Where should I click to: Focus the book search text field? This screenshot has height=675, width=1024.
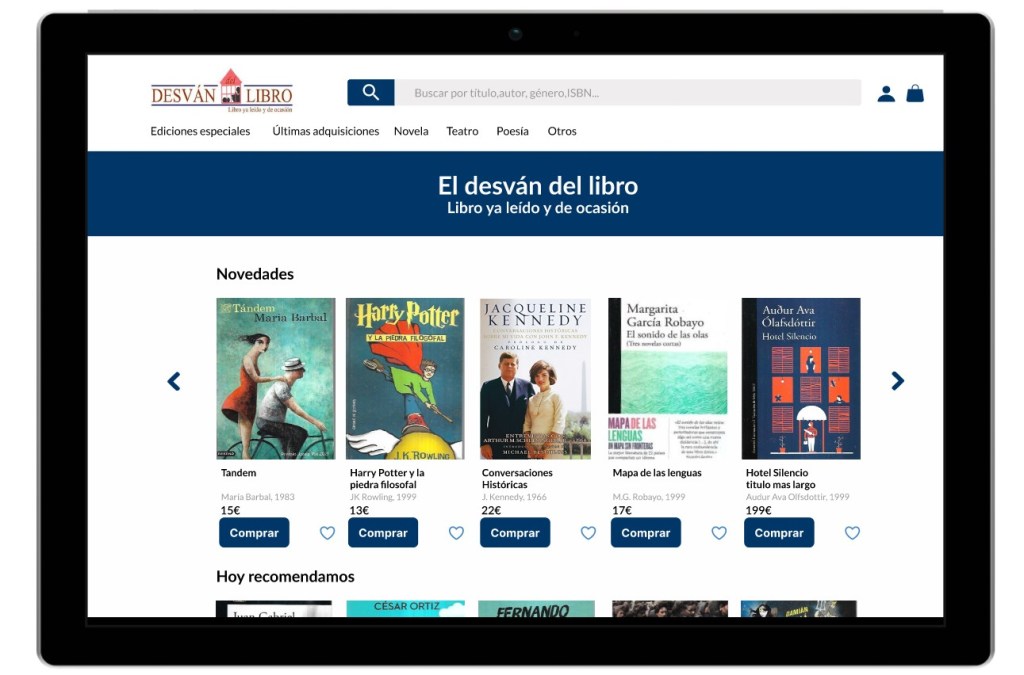coord(627,93)
